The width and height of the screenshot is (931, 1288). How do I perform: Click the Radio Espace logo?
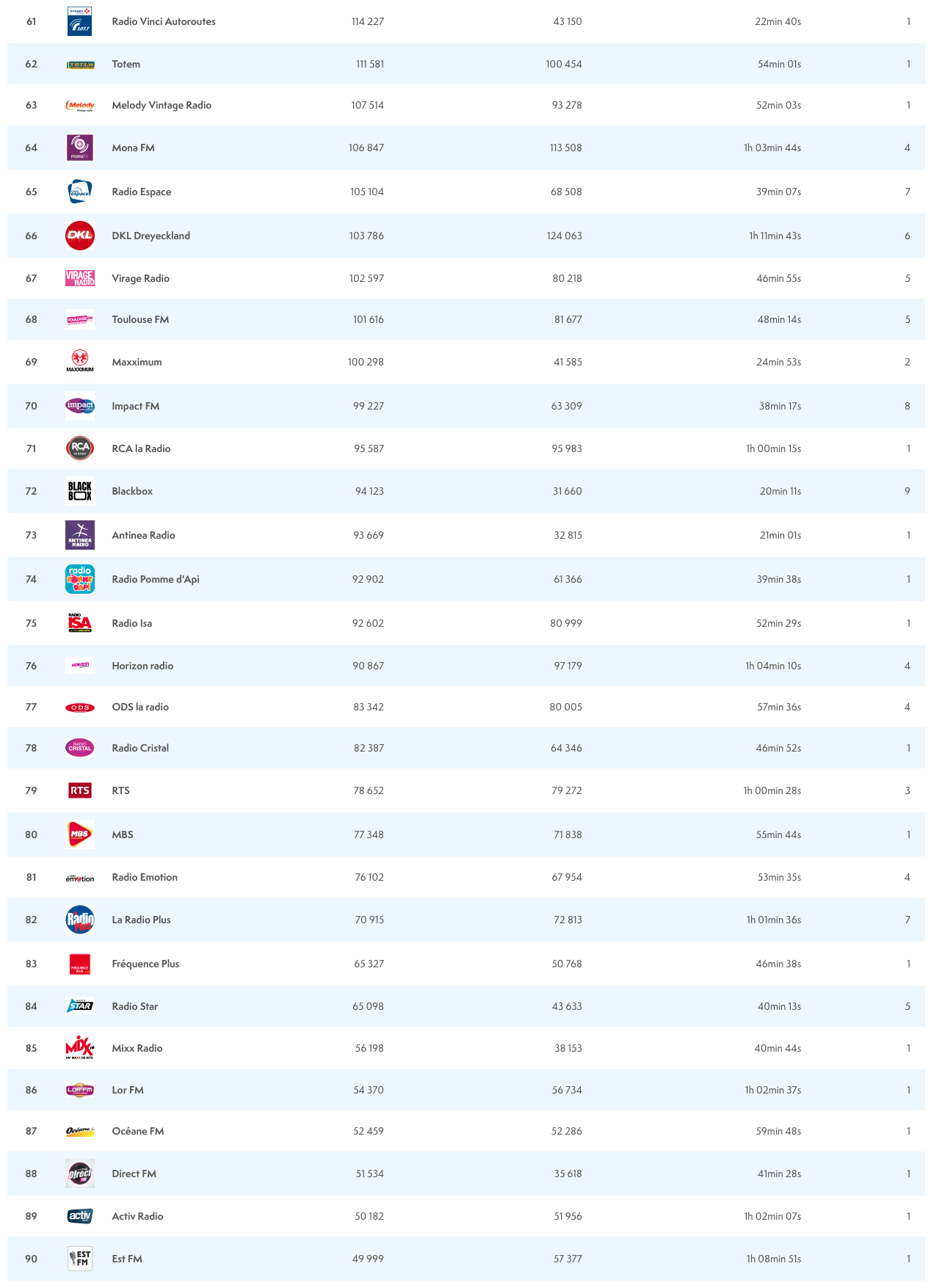(79, 192)
